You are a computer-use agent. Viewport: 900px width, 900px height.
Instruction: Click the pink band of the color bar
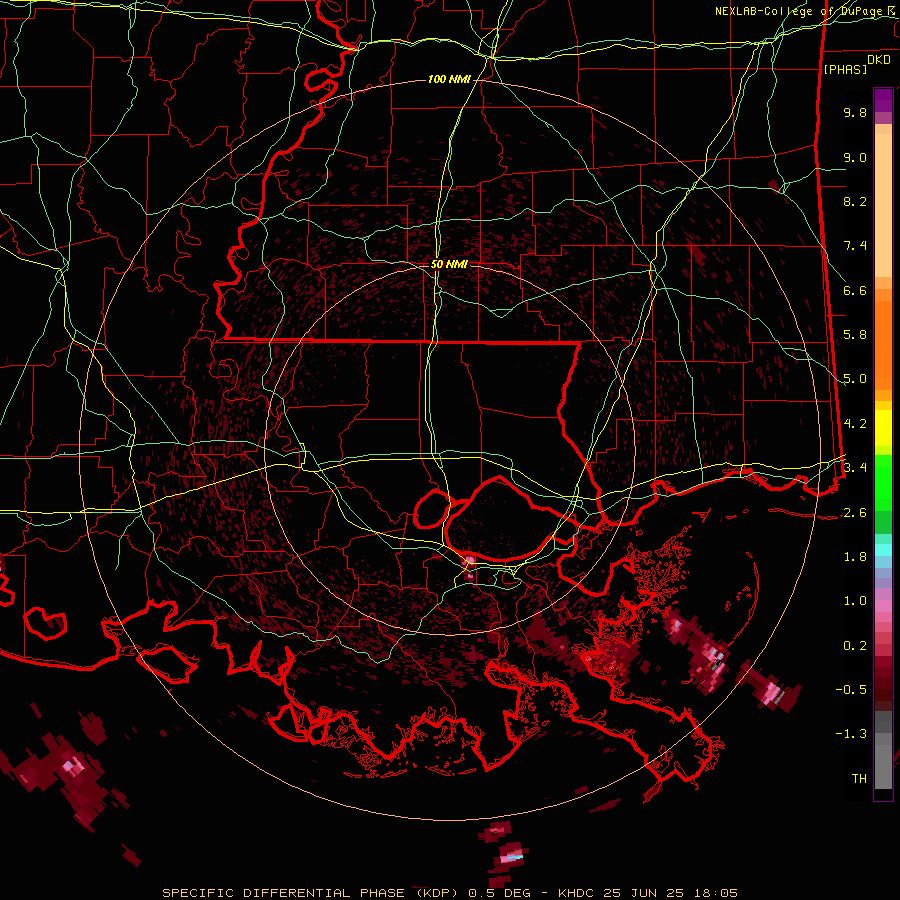pos(883,606)
